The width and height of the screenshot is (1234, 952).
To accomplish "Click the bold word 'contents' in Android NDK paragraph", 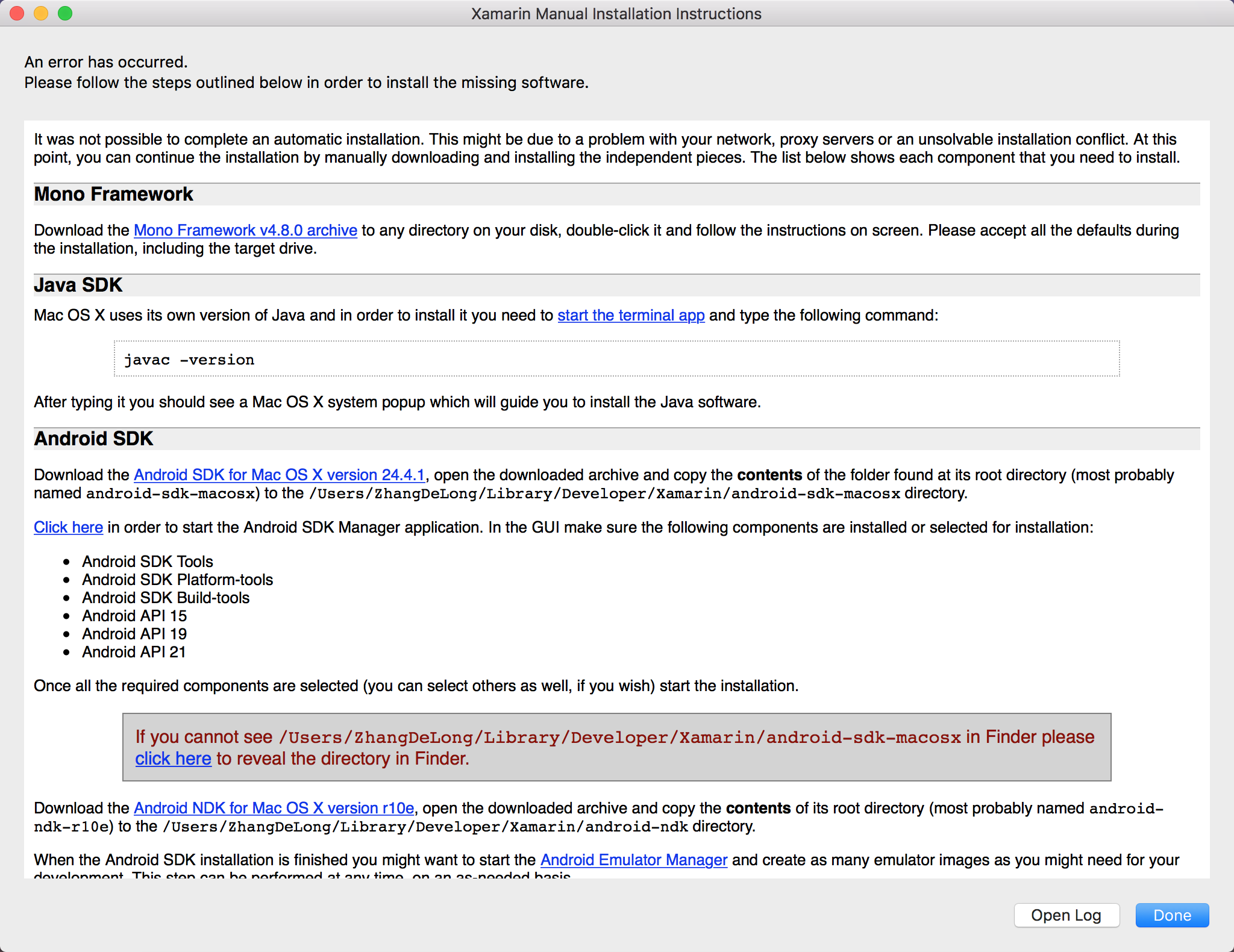I will coord(758,808).
